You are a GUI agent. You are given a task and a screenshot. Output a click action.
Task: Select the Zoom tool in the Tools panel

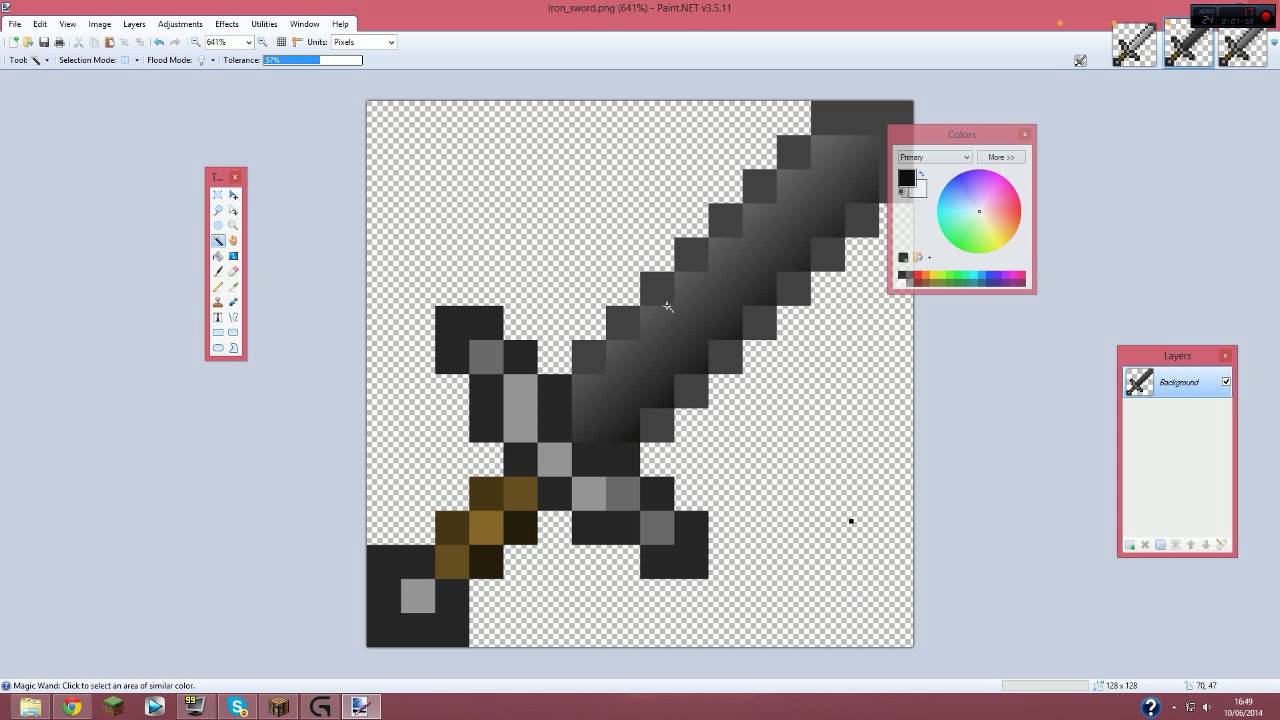[x=233, y=226]
